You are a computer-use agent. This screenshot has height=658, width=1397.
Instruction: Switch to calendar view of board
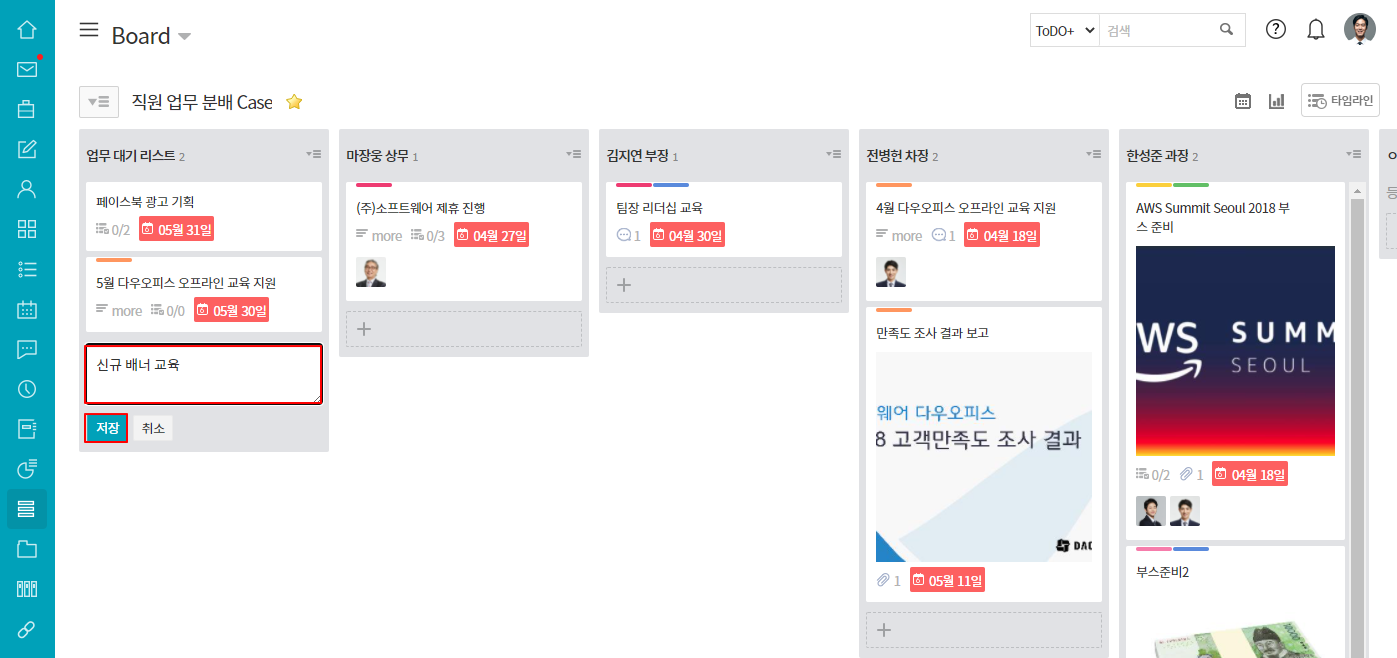coord(1243,101)
